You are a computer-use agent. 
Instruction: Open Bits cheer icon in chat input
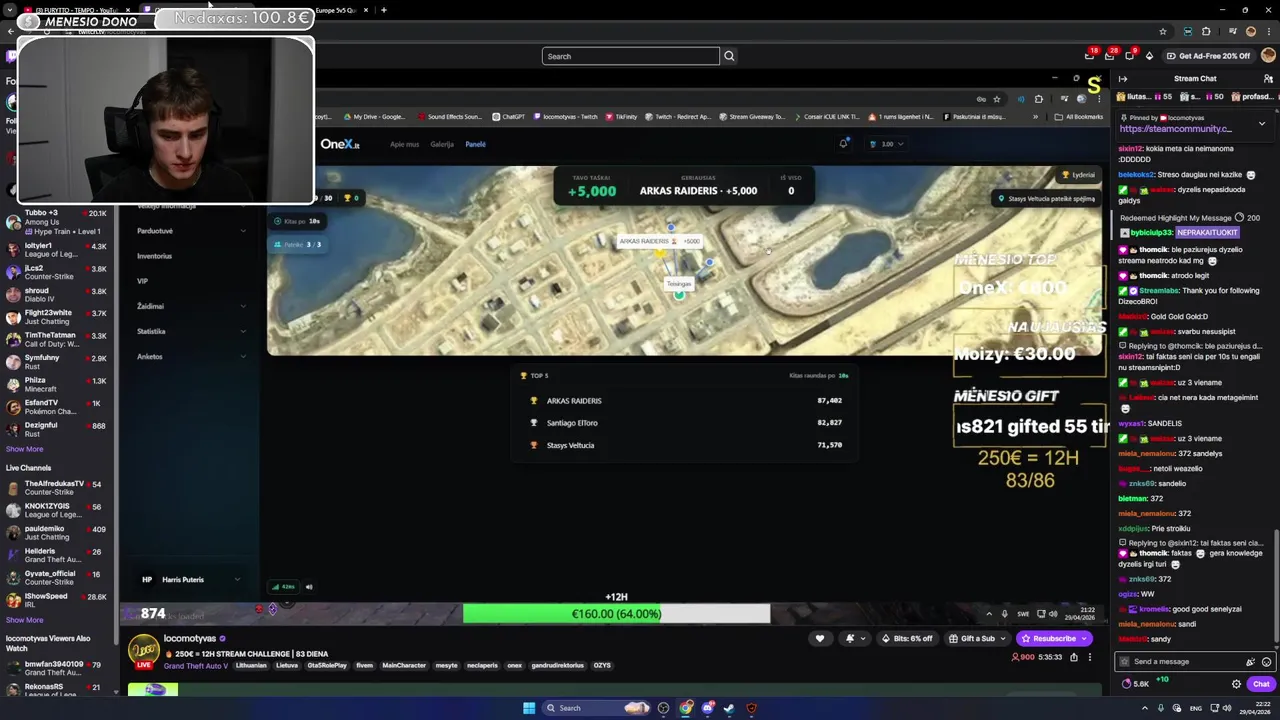click(x=1250, y=662)
